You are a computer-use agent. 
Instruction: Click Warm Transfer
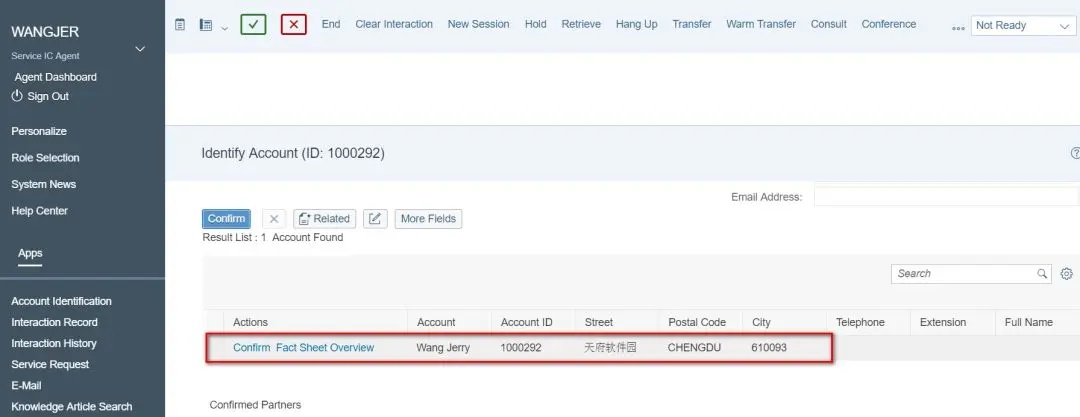[x=760, y=24]
